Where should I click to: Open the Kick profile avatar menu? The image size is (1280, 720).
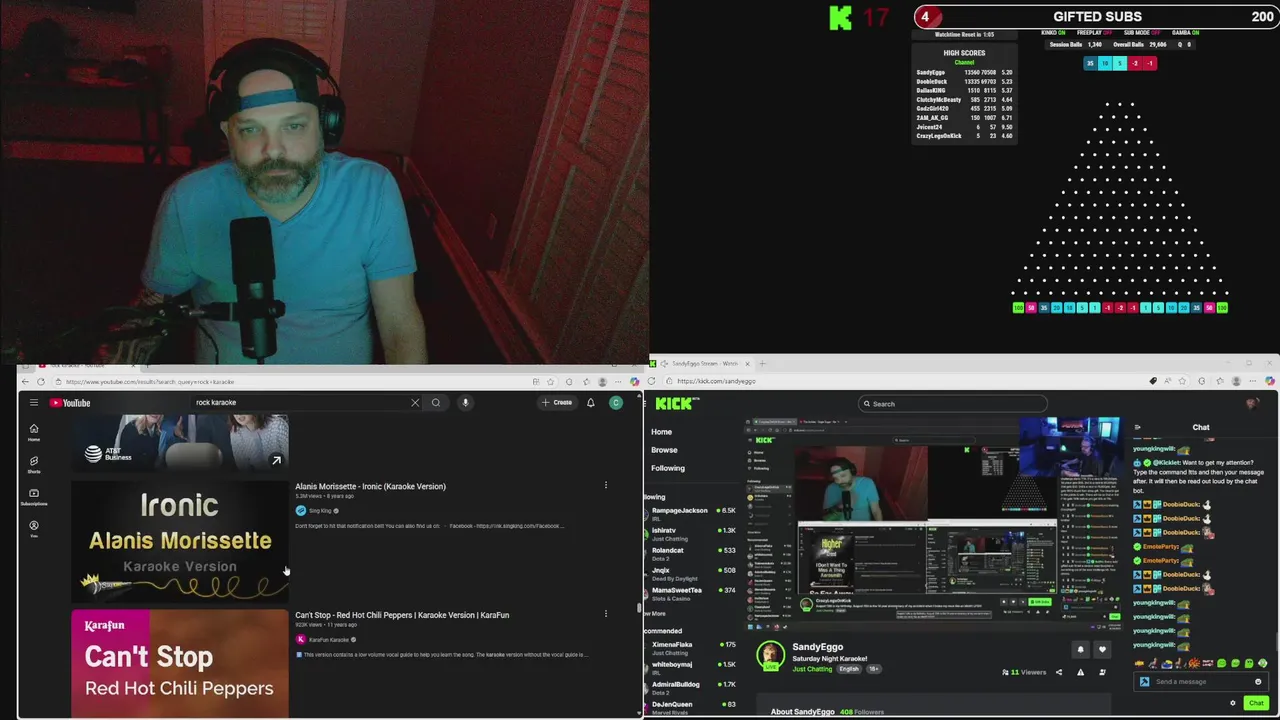[1253, 404]
